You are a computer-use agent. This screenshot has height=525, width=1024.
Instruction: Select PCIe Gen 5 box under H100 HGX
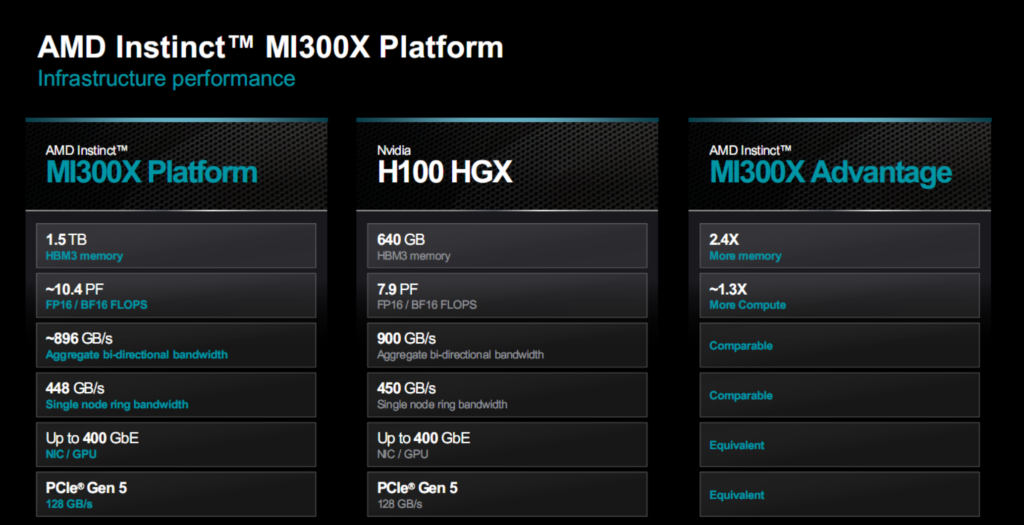(507, 493)
